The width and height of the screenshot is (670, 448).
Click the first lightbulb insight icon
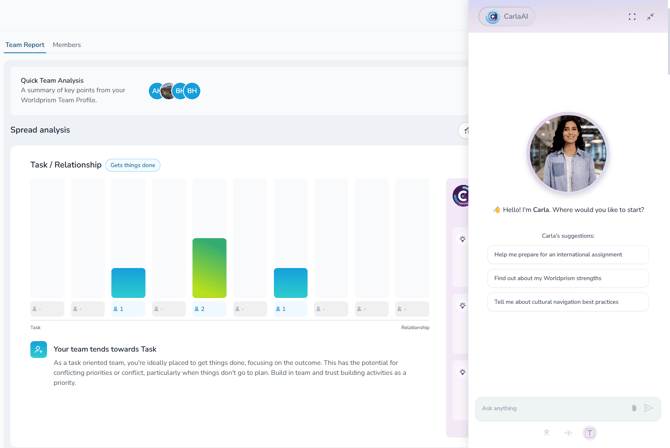pyautogui.click(x=462, y=239)
